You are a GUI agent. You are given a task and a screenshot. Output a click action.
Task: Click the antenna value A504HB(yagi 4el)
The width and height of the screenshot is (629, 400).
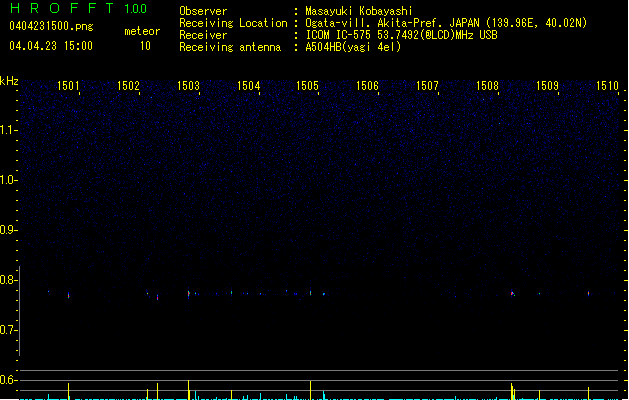tap(353, 47)
